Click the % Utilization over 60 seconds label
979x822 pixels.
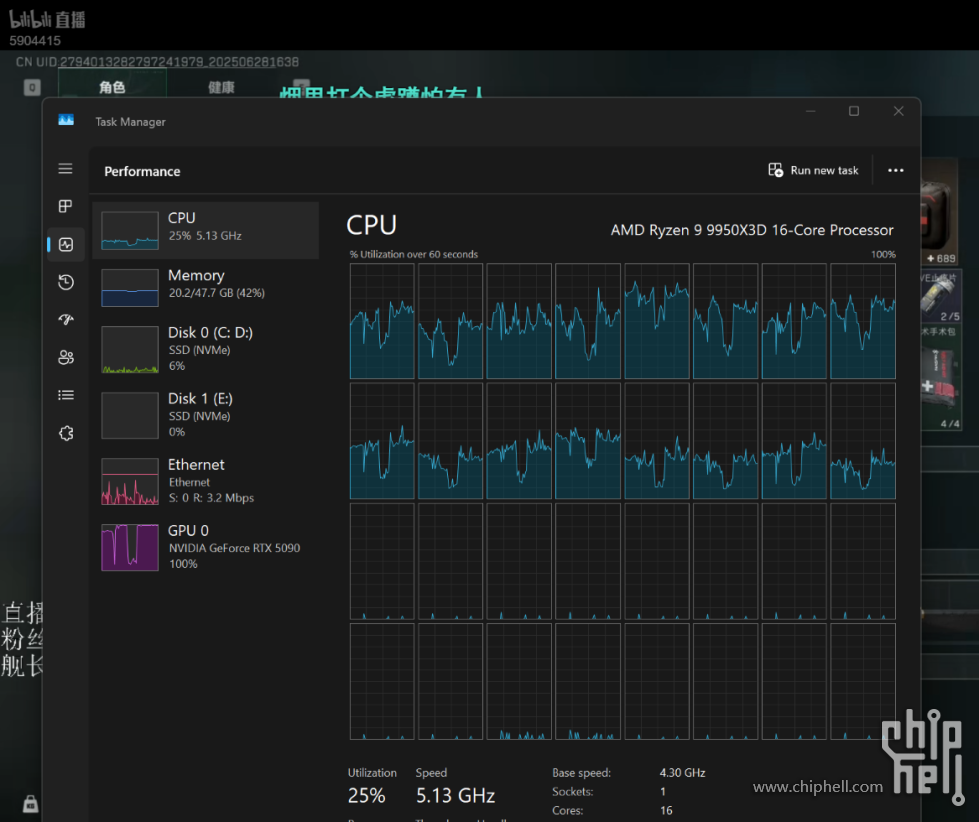(x=414, y=254)
